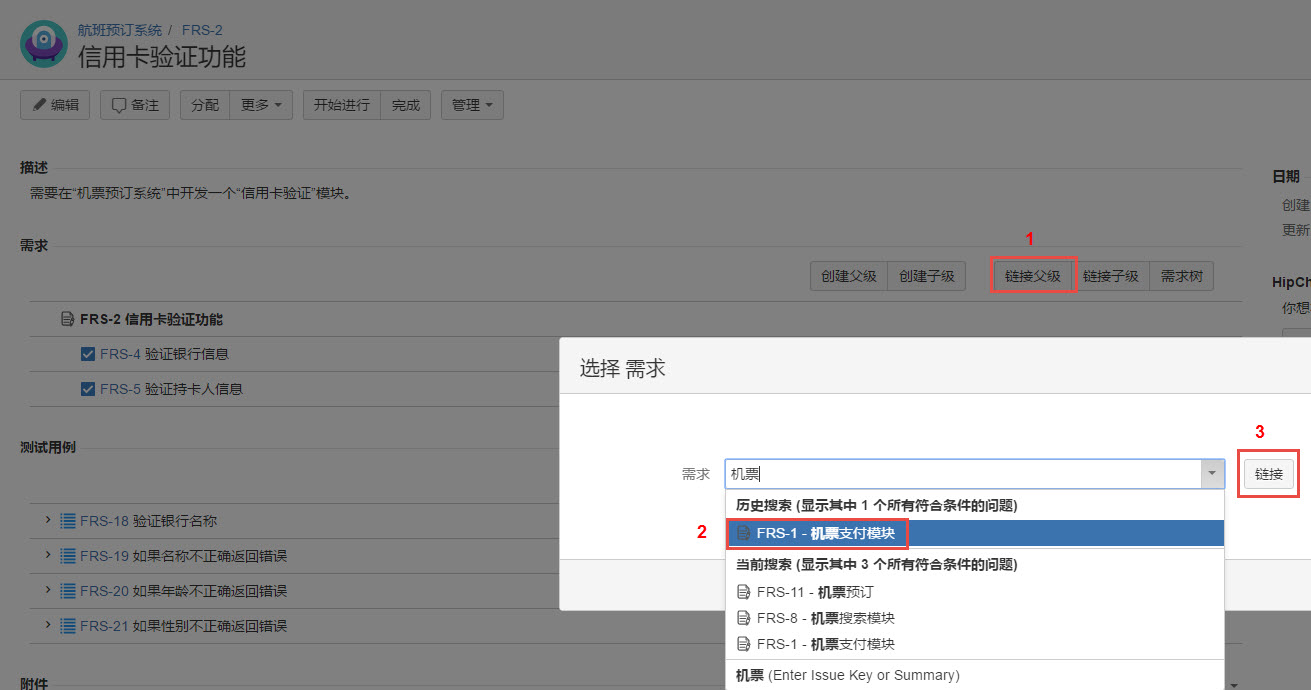Click the 创建子级 button

pyautogui.click(x=927, y=277)
